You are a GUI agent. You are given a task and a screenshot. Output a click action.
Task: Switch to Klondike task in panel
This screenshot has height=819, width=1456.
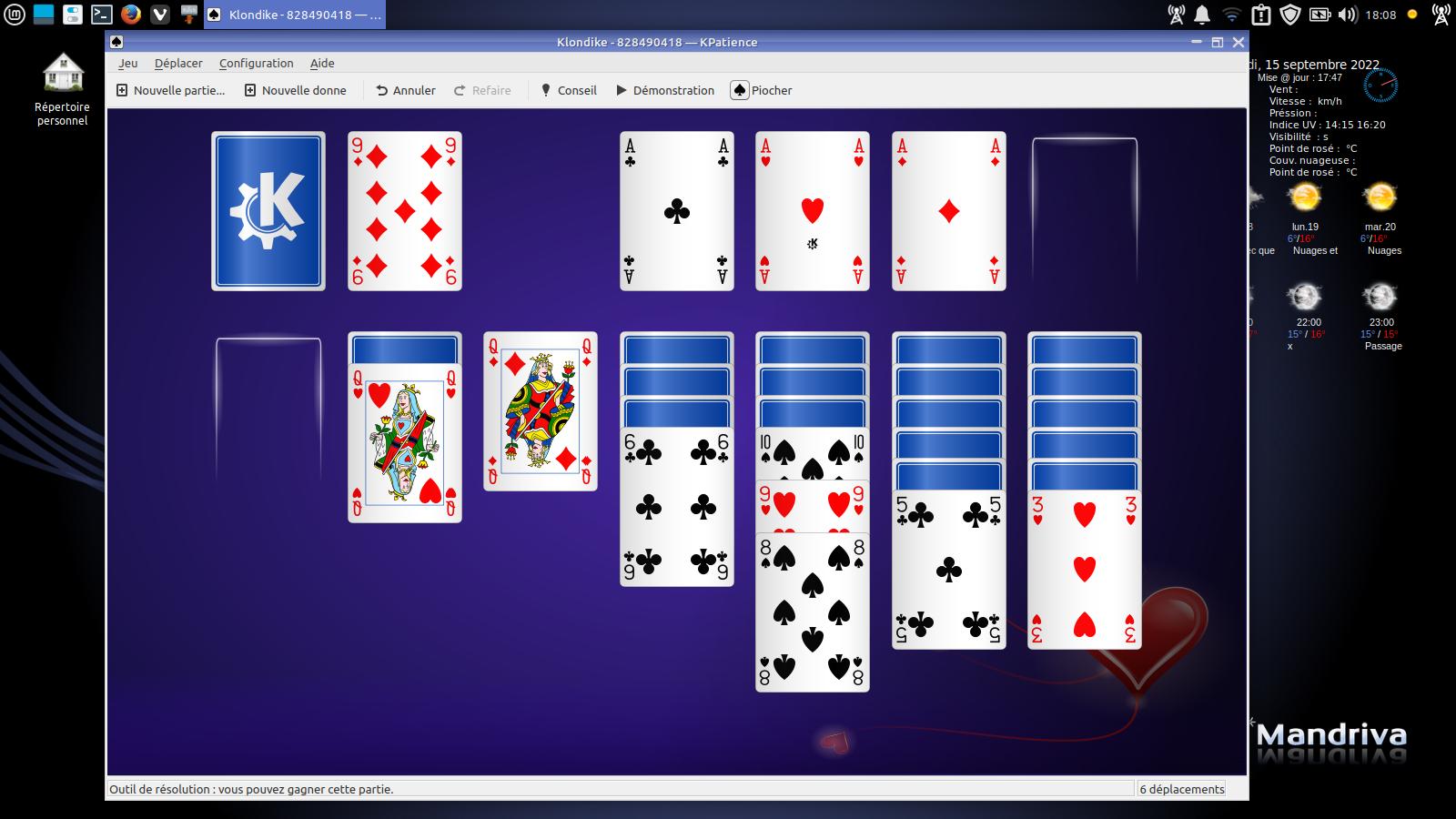[295, 14]
